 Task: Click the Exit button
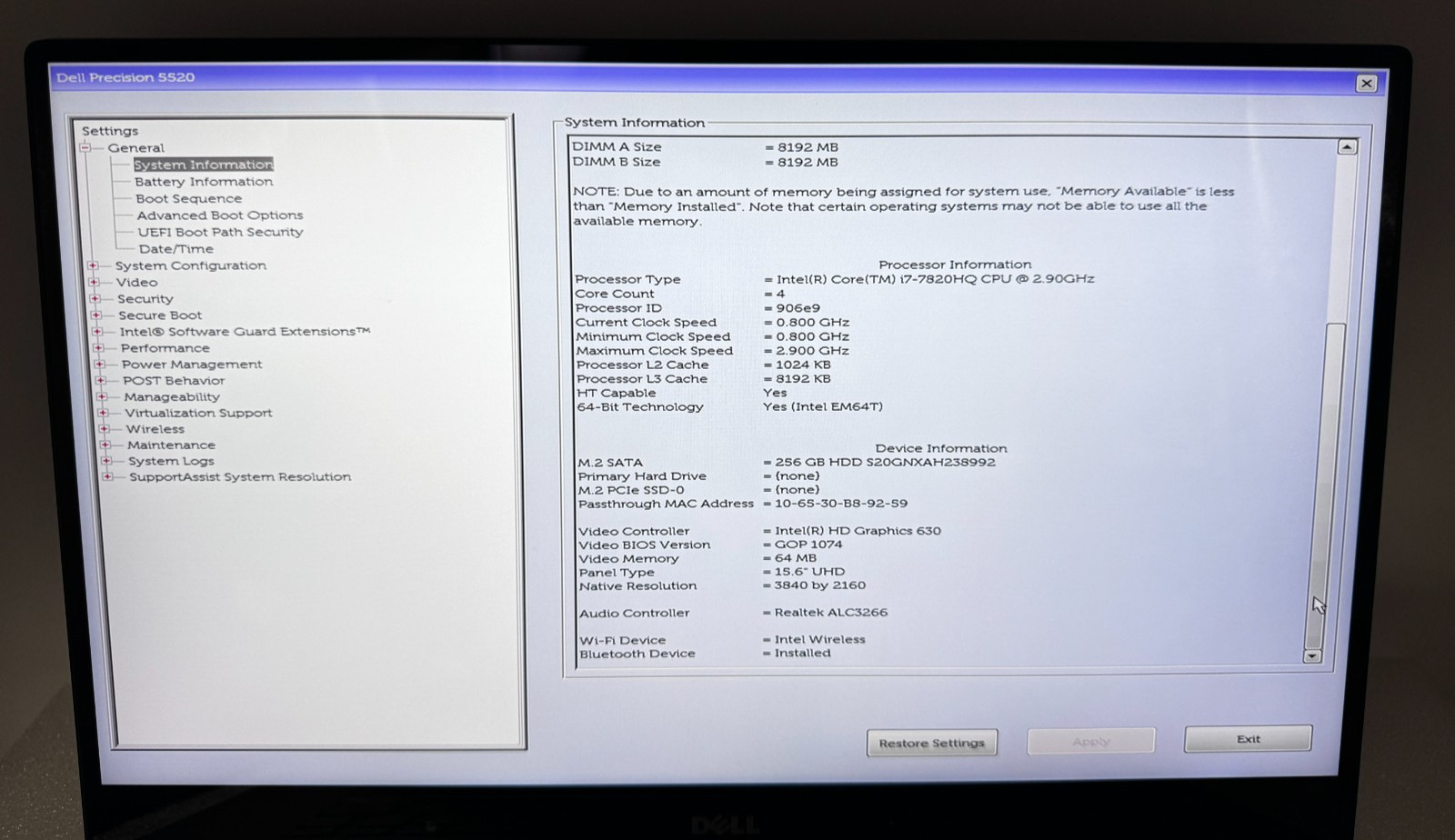[1248, 739]
